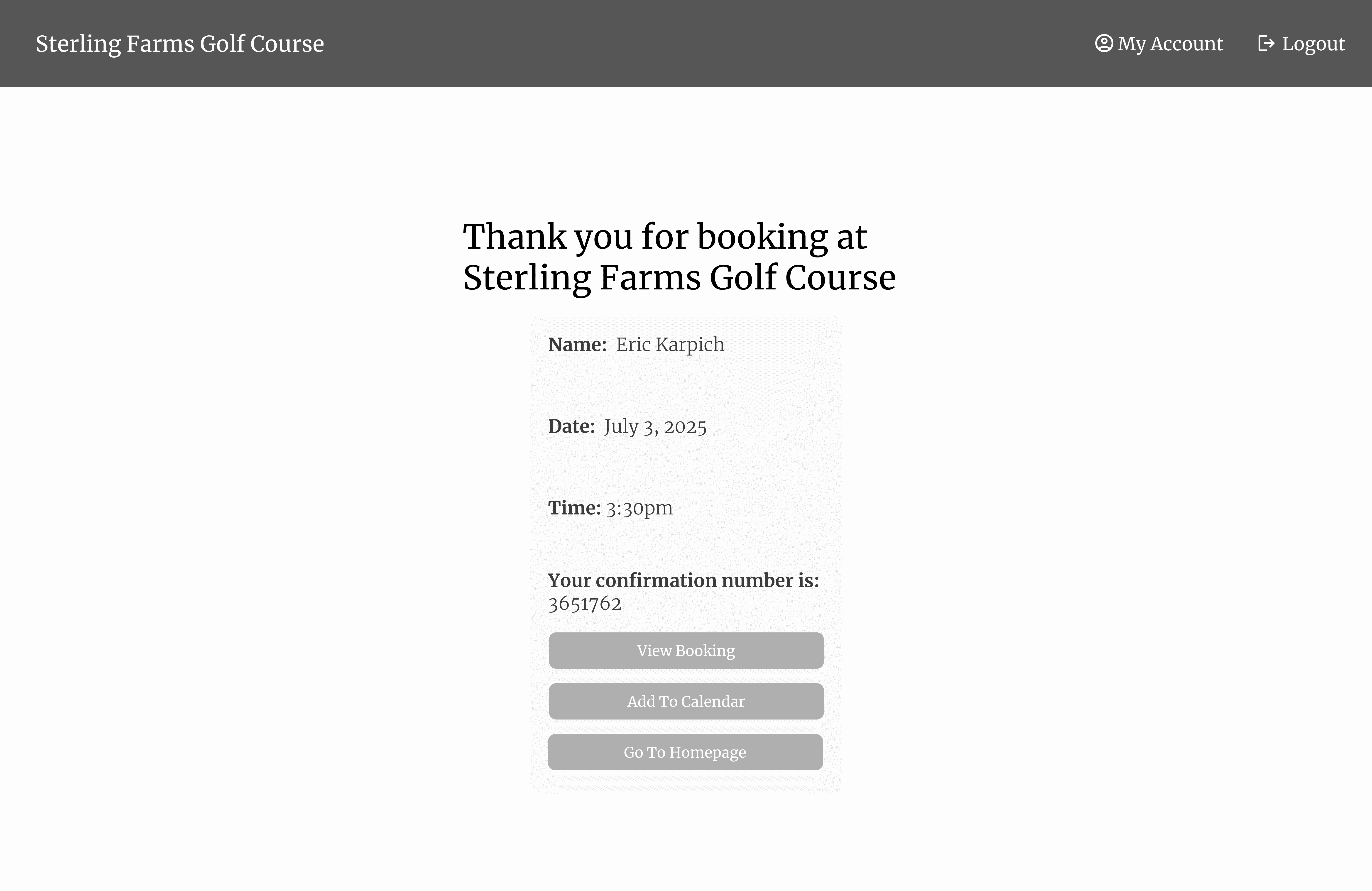Open the homepage via the Sterling Farms Golf Course title

click(179, 43)
